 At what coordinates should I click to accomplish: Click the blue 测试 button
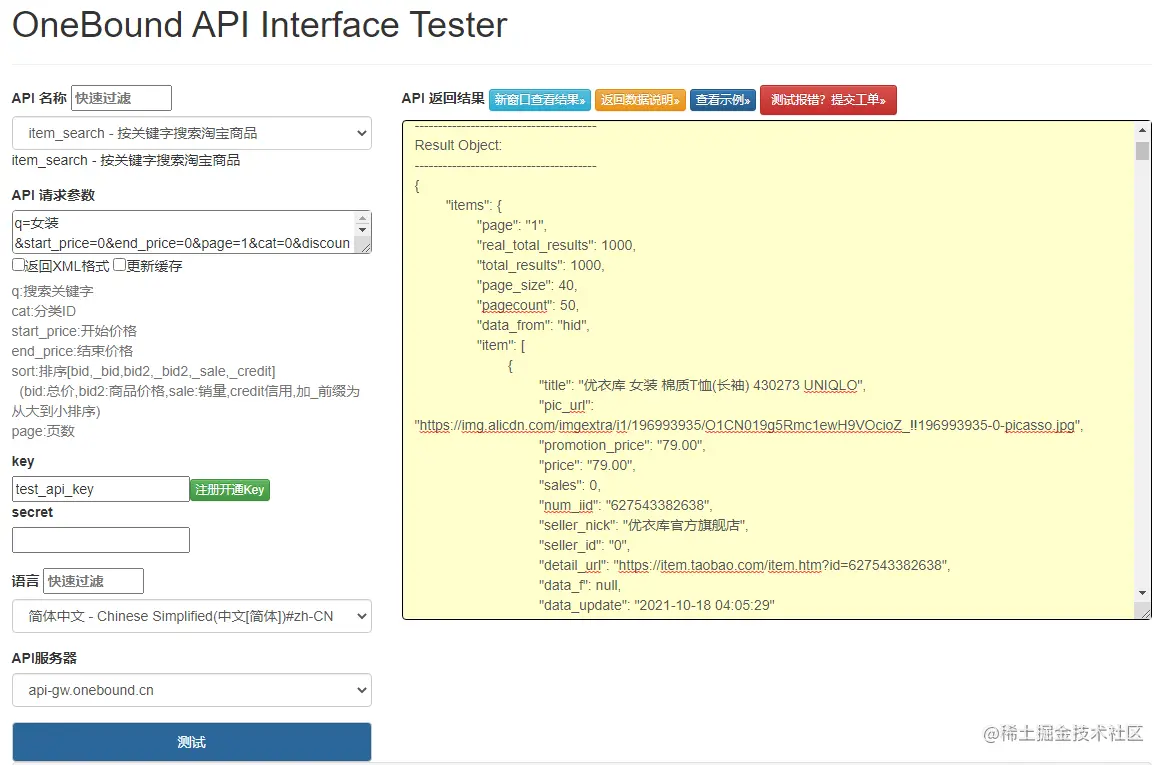(x=191, y=742)
